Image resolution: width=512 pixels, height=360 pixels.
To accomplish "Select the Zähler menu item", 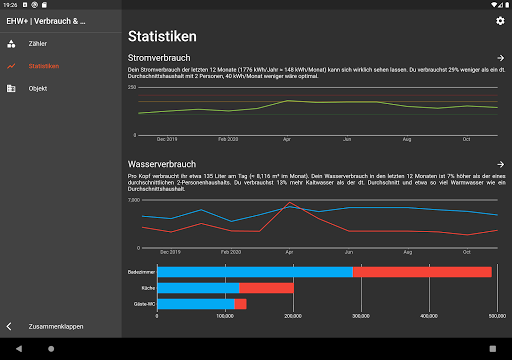I will click(61, 44).
